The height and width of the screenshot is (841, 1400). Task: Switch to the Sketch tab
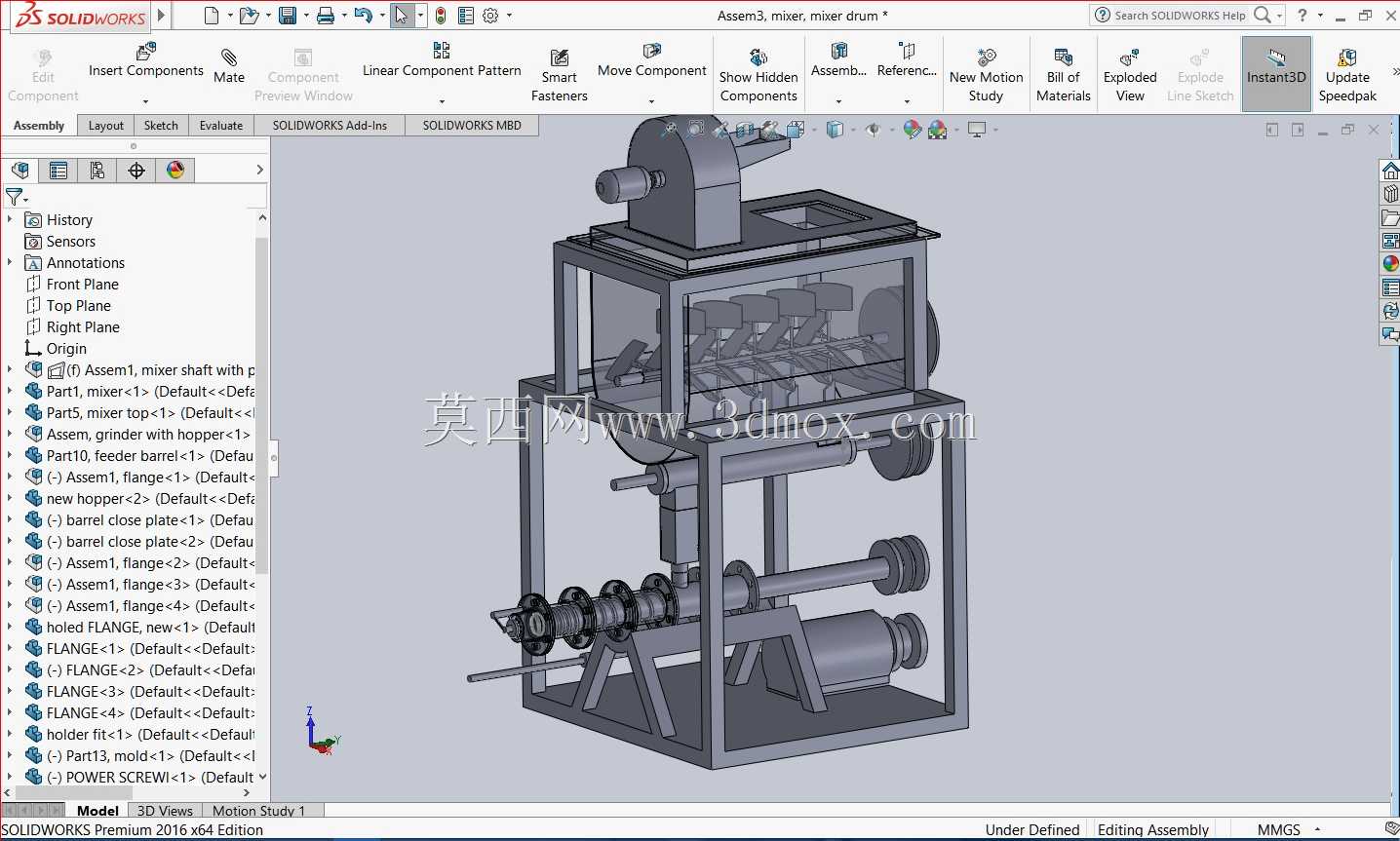click(161, 126)
